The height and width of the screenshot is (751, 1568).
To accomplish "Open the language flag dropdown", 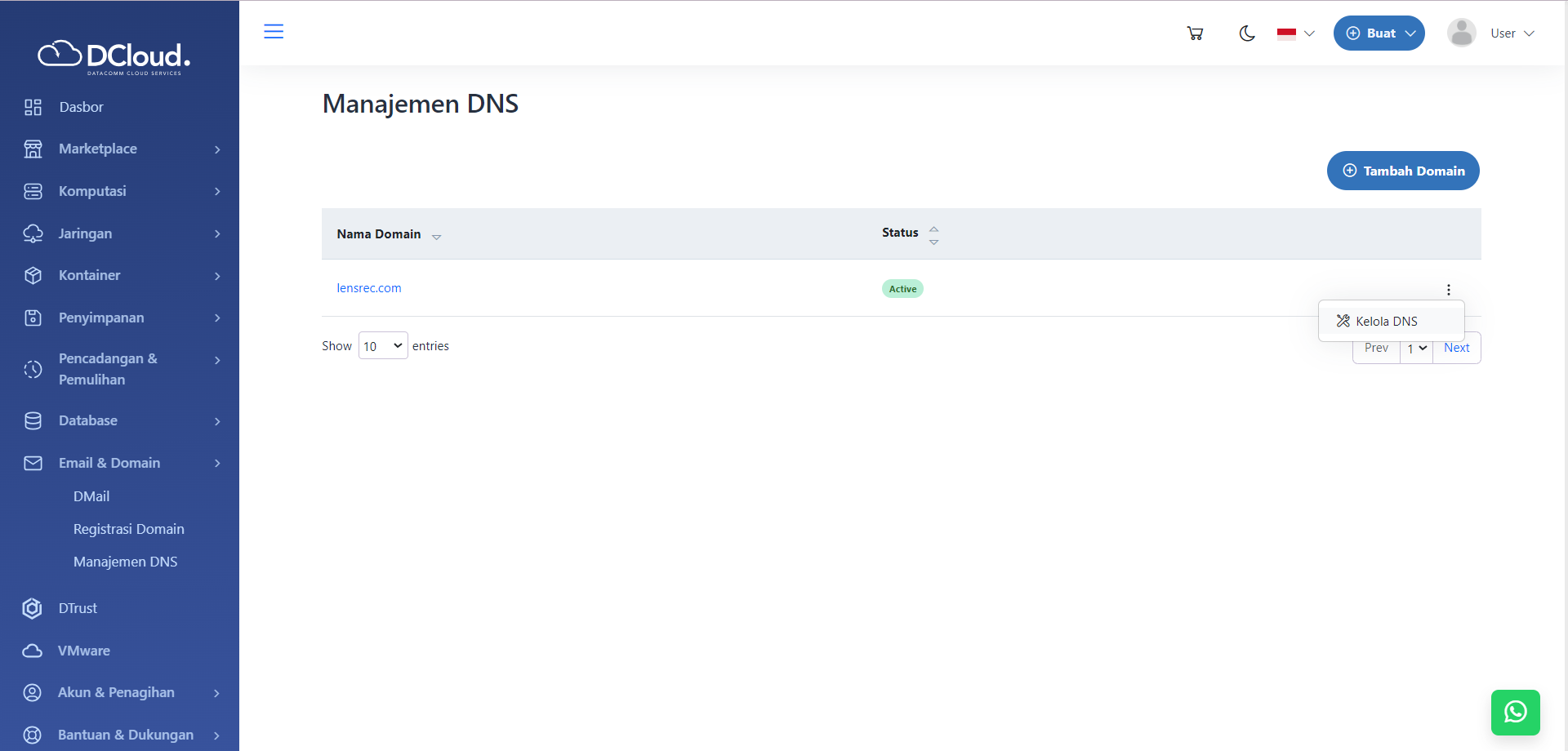I will tap(1295, 33).
